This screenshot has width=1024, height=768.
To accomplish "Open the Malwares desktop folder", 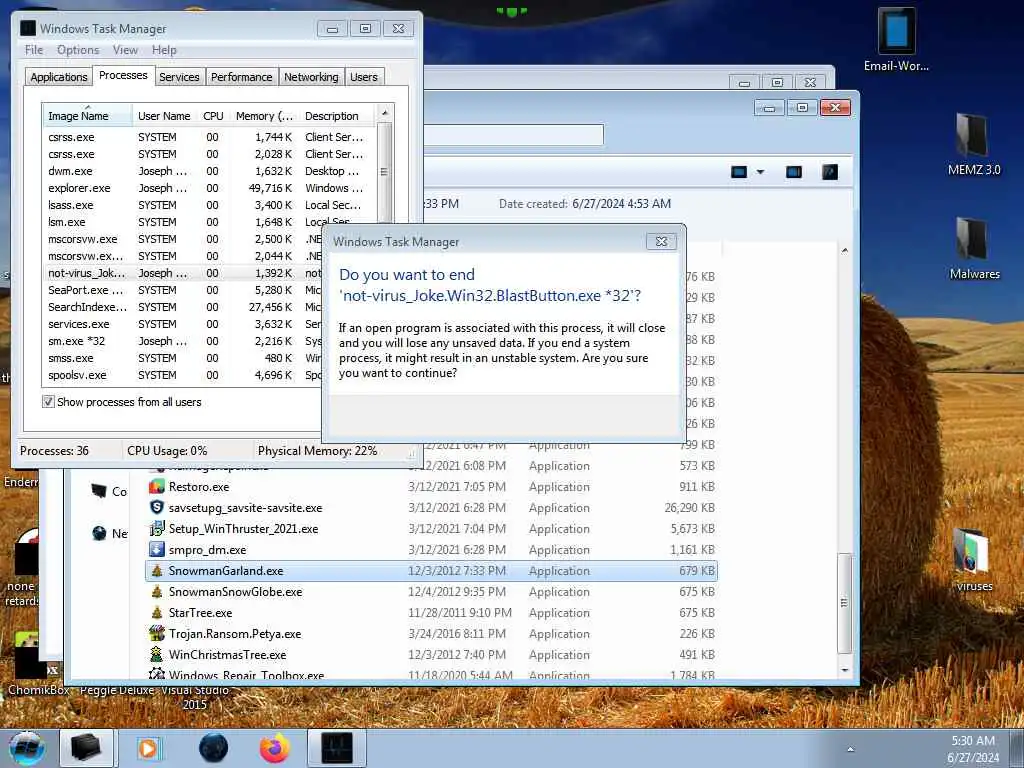I will pos(974,248).
